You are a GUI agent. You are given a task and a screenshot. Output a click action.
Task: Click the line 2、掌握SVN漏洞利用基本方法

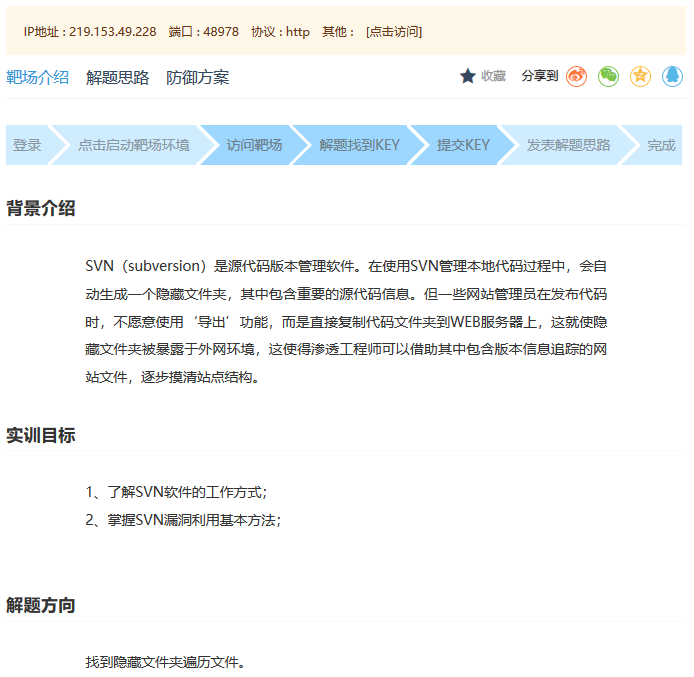tap(183, 520)
